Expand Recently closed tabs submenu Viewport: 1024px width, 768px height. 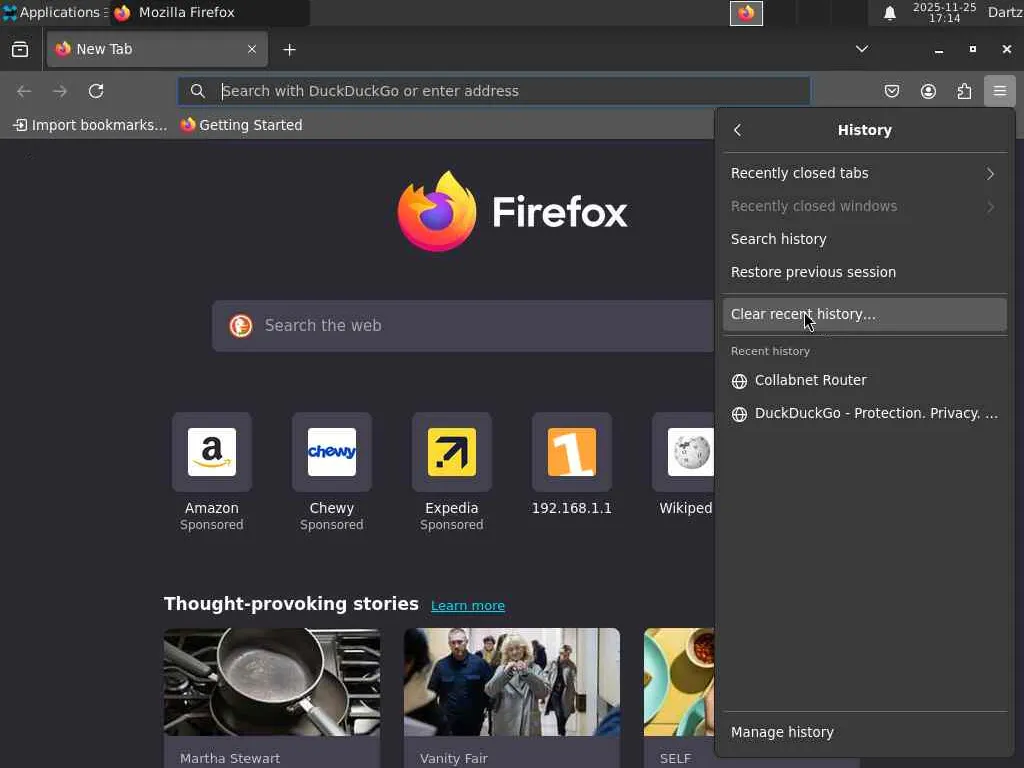tap(865, 173)
